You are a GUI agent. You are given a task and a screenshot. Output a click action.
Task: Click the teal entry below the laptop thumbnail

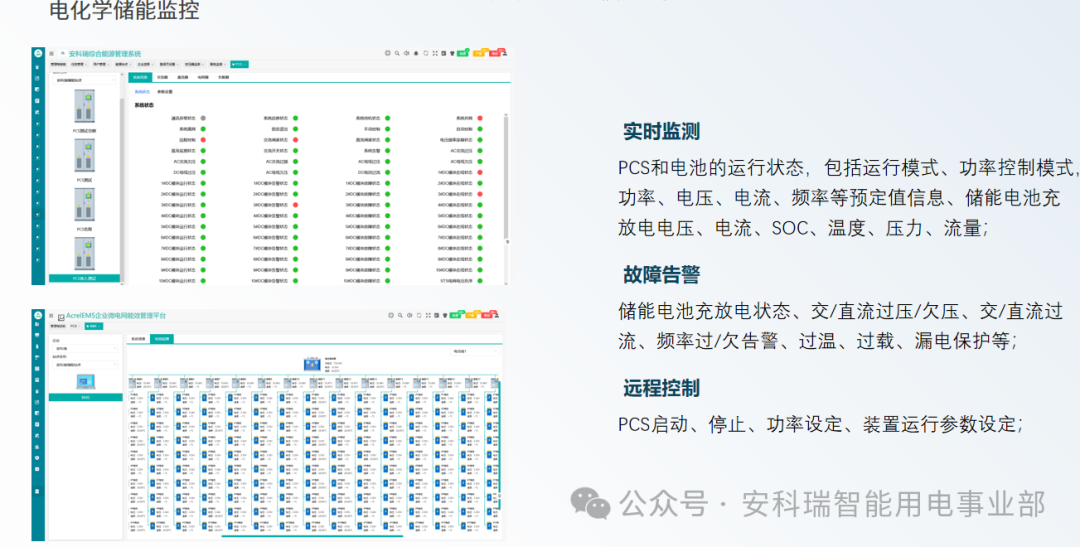(86, 398)
